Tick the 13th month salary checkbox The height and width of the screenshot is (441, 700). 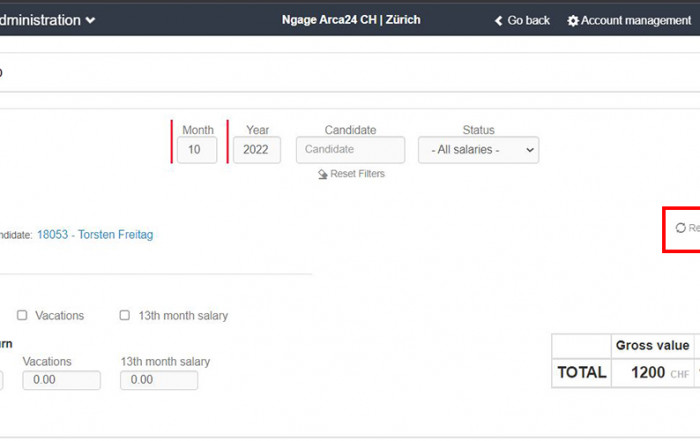125,315
